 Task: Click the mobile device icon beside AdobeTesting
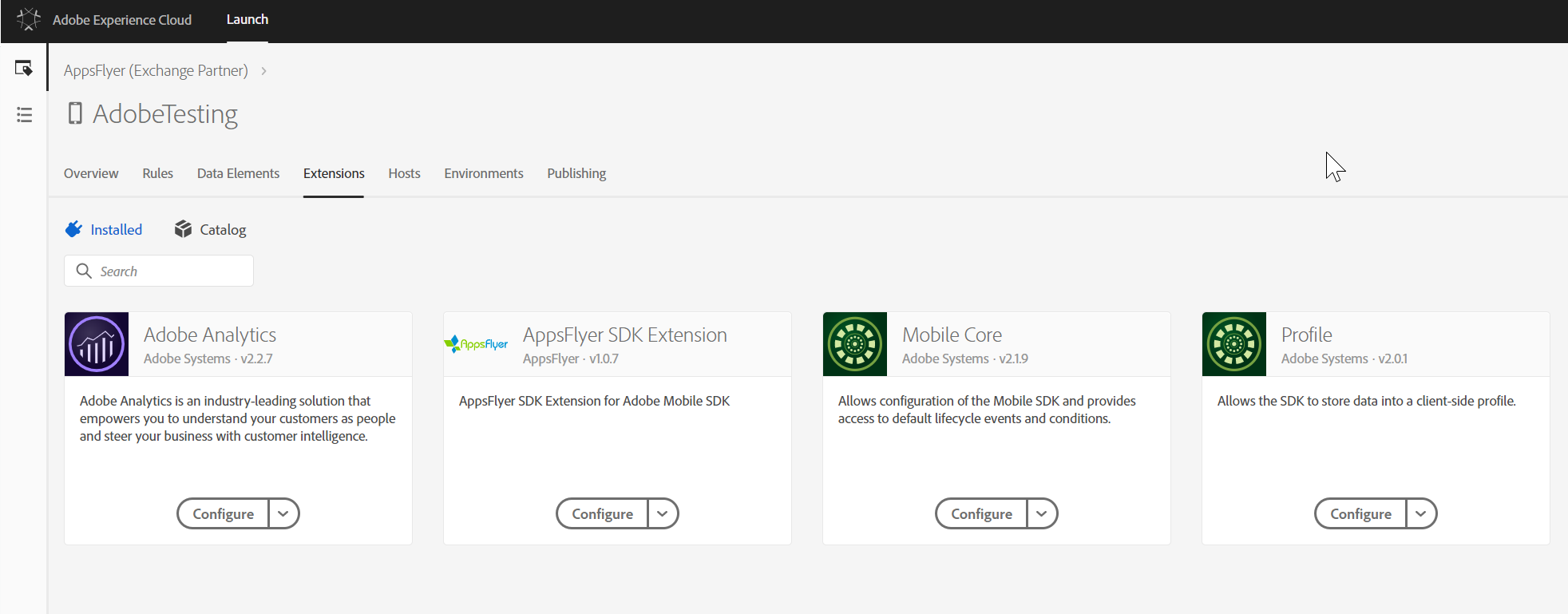[75, 113]
